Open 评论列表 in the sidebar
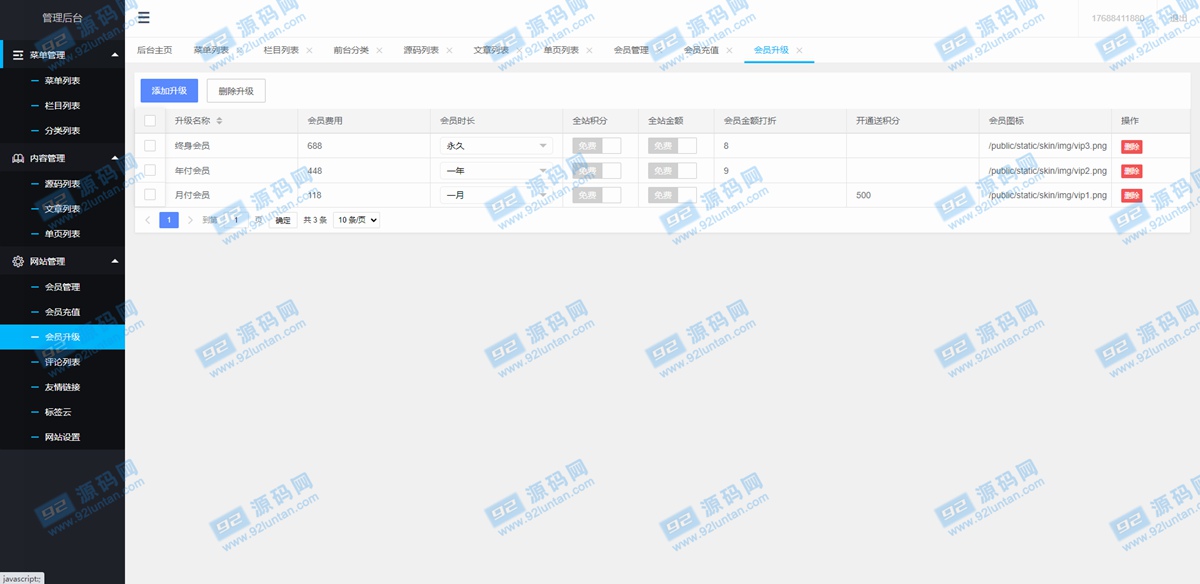 point(62,362)
